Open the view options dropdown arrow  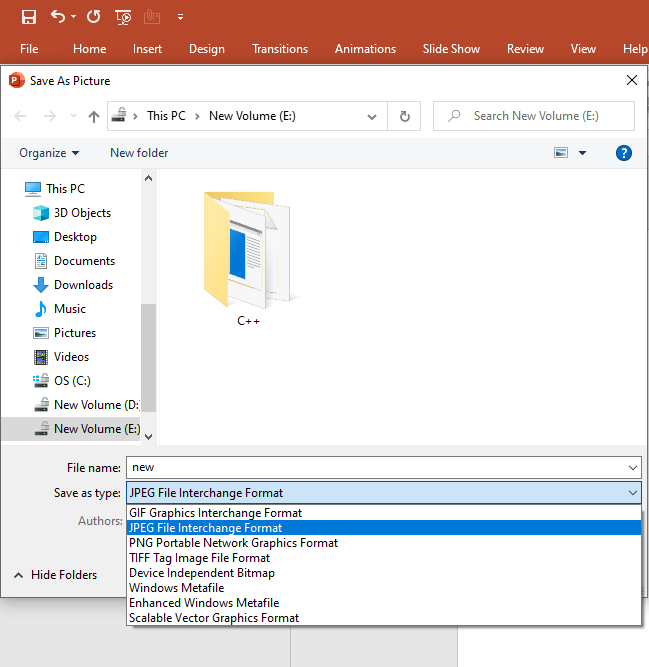click(582, 153)
